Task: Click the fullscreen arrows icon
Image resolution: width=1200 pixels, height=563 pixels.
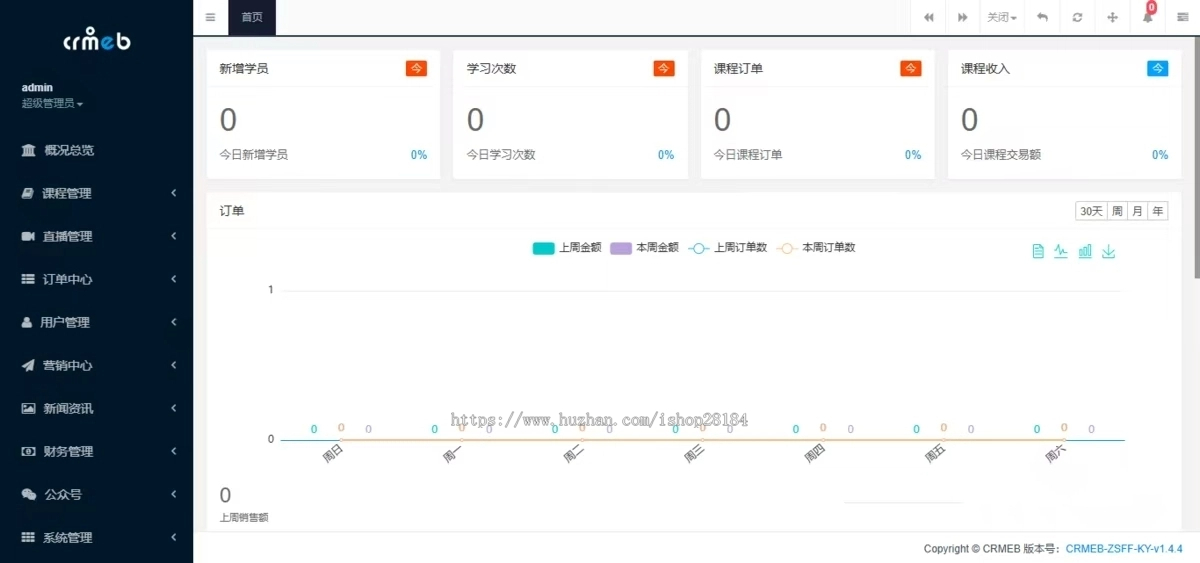Action: [1112, 17]
